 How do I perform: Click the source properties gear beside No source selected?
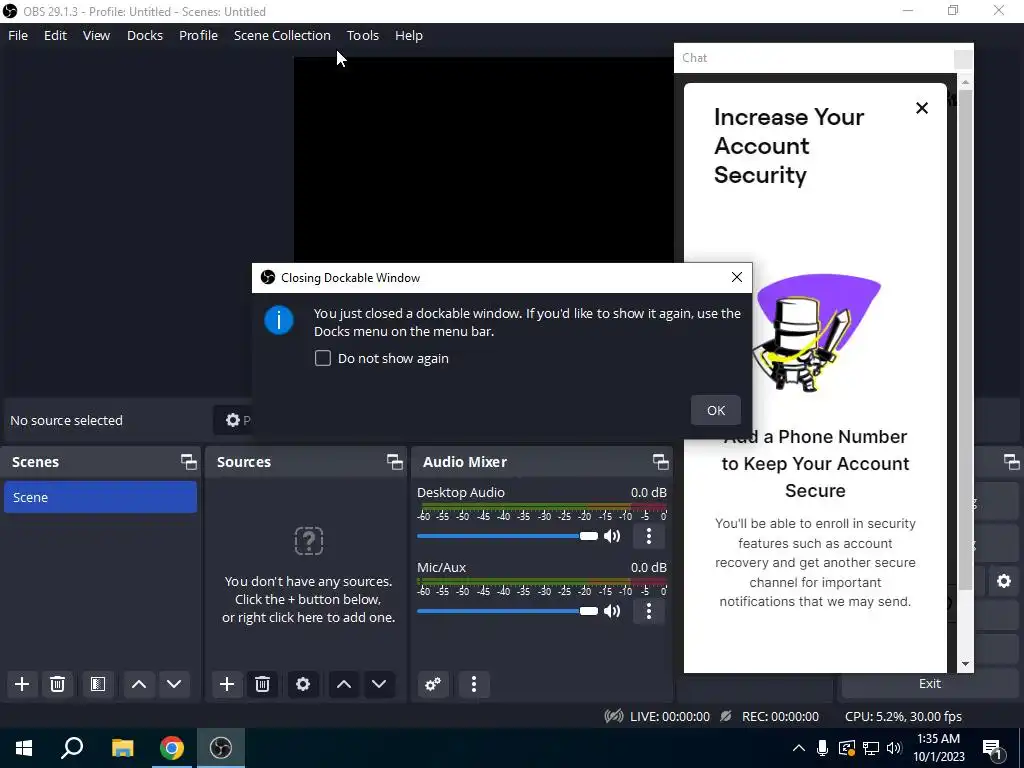[x=233, y=420]
